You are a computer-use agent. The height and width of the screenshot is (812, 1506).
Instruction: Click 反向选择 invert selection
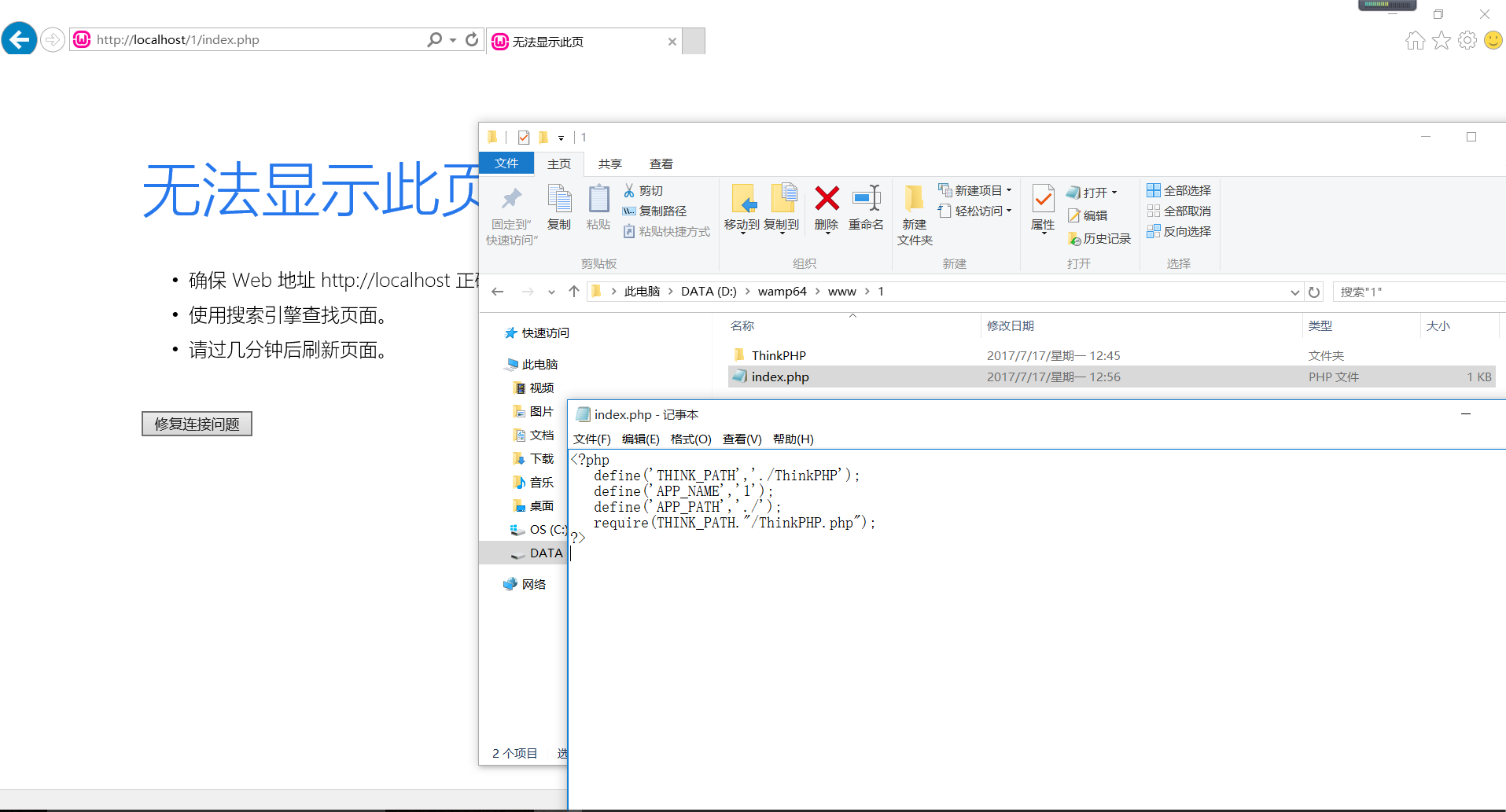coord(1179,231)
